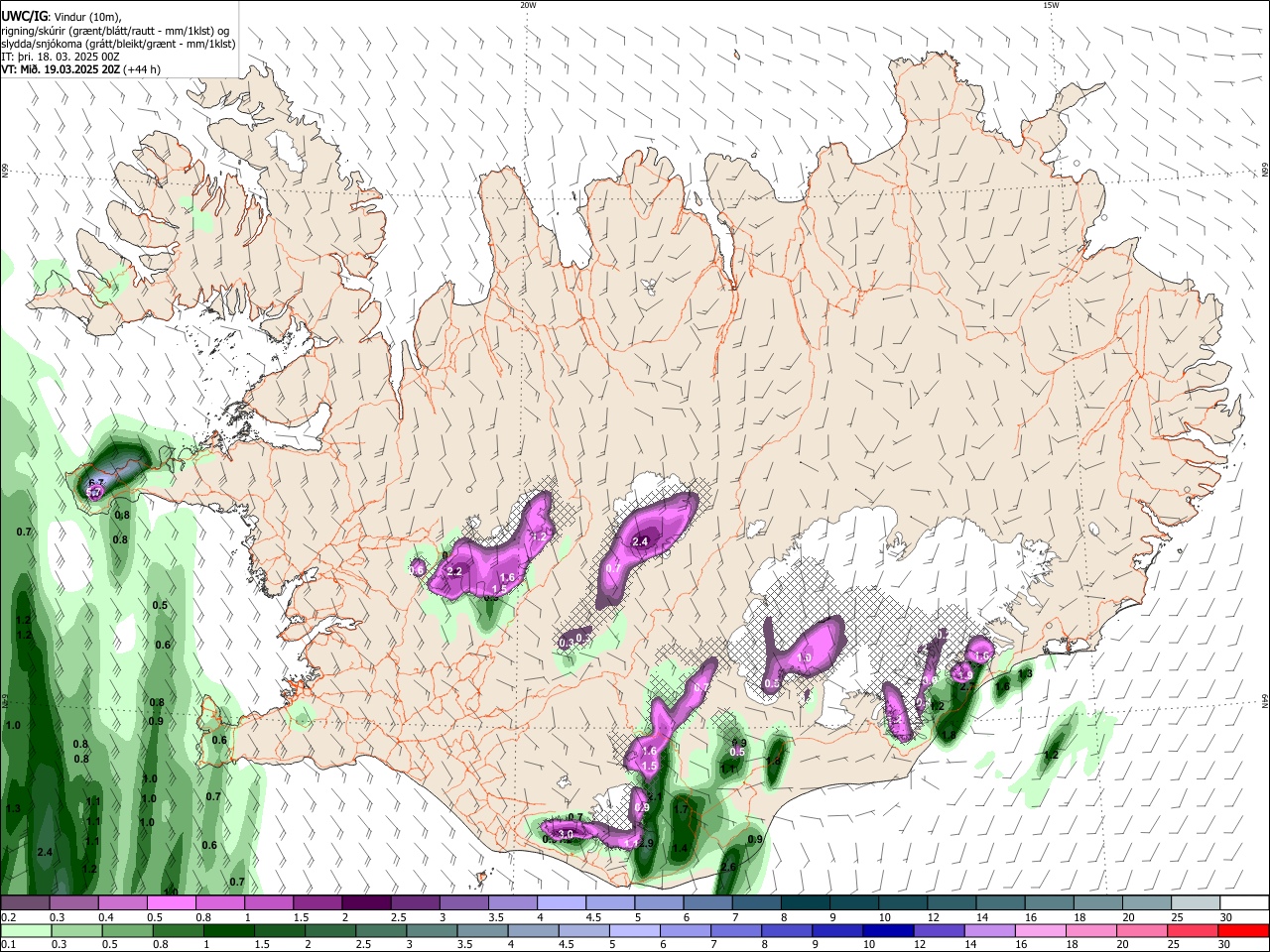Click the 'VT: Mið. 19.03.2025 20Z' valid time
1270x952 pixels.
(x=61, y=69)
